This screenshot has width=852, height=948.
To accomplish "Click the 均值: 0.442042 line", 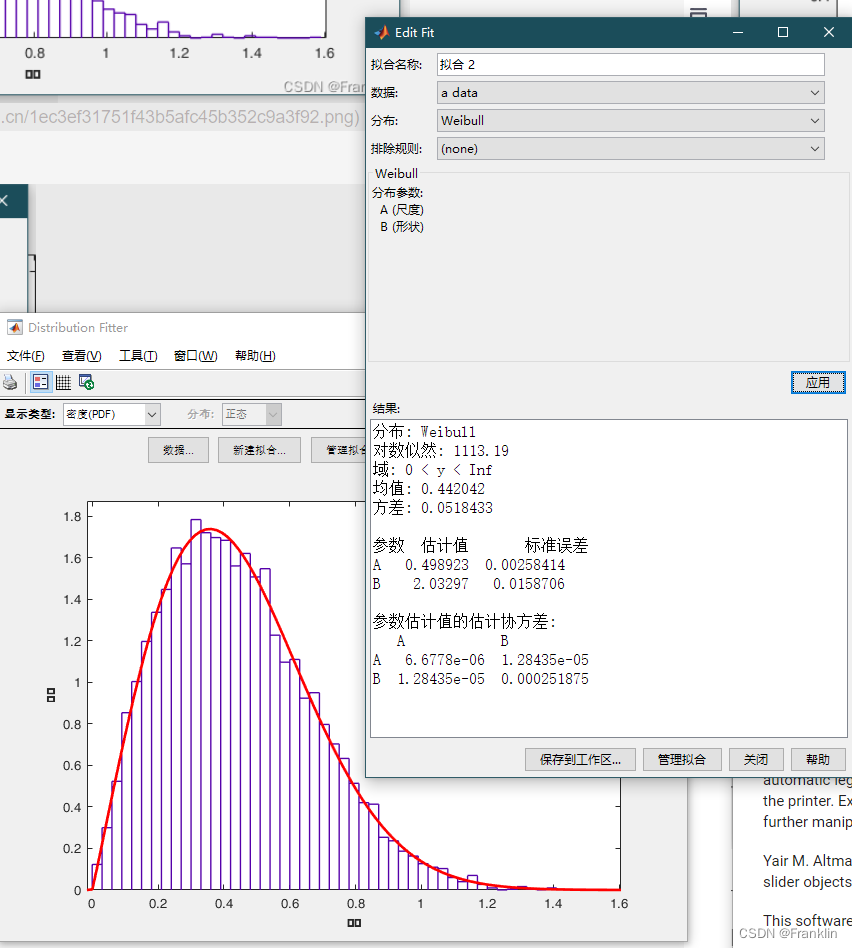I will pyautogui.click(x=429, y=489).
